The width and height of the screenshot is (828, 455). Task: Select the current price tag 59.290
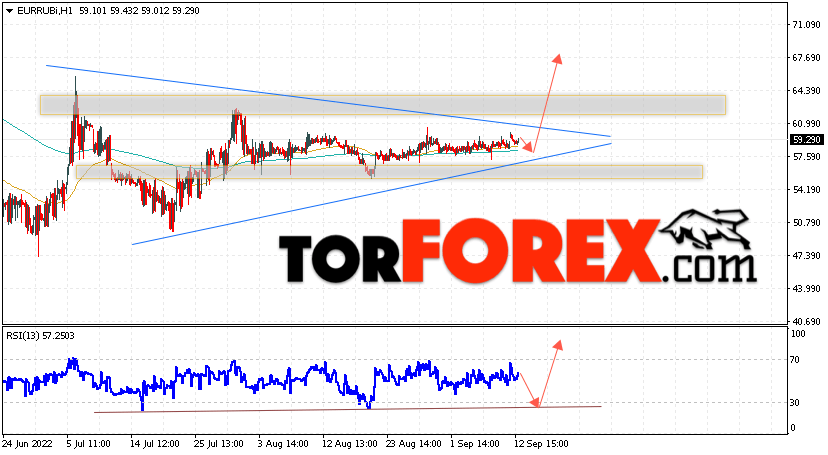[806, 140]
